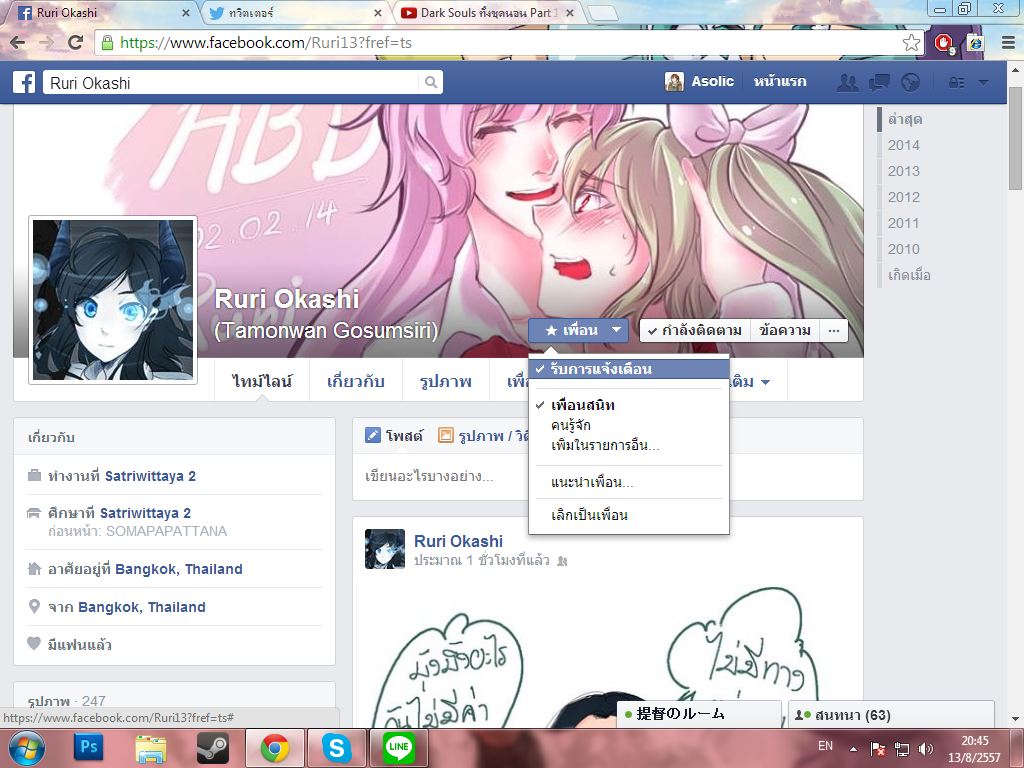Open the Chrome hamburger menu

pos(1008,43)
